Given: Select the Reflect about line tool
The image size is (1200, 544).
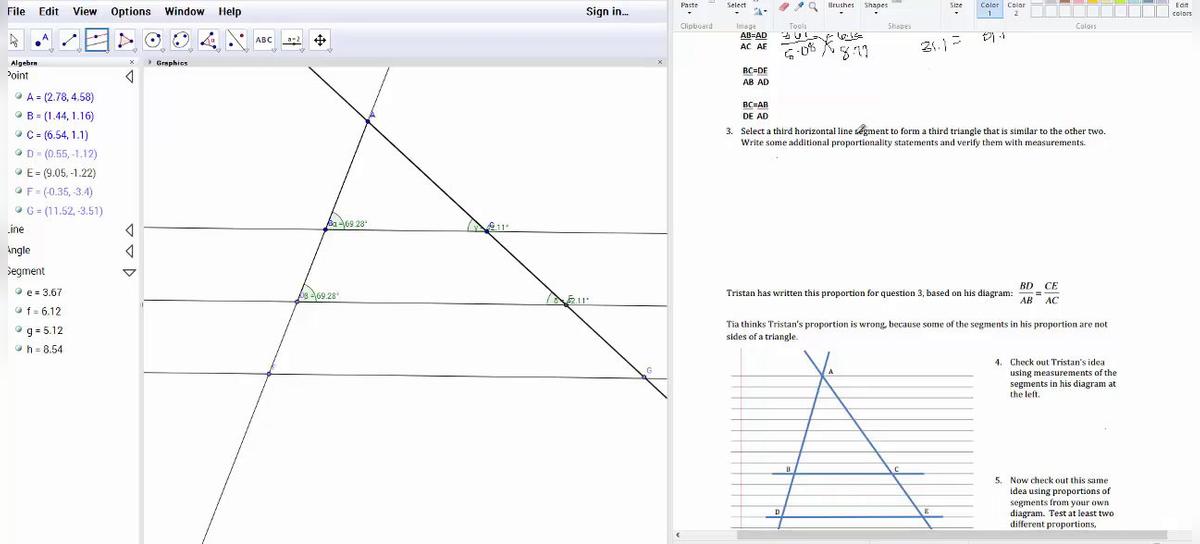Looking at the screenshot, I should tap(237, 40).
